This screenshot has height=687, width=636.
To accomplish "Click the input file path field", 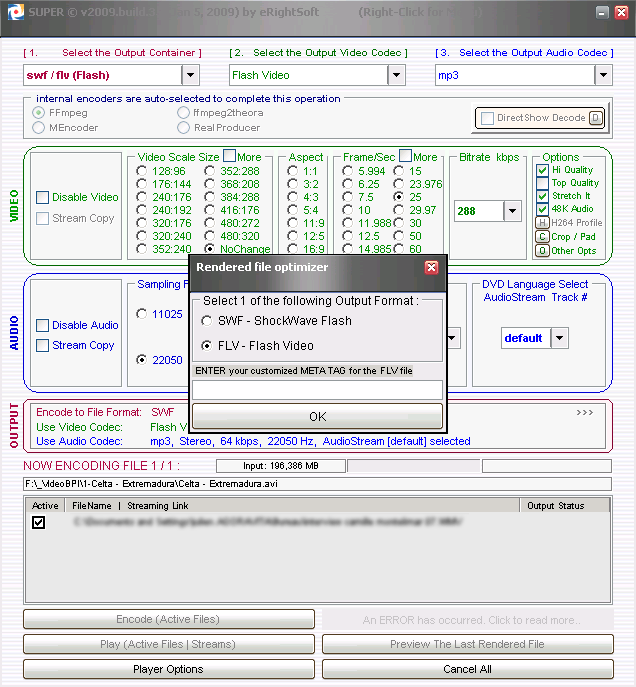I will 318,484.
